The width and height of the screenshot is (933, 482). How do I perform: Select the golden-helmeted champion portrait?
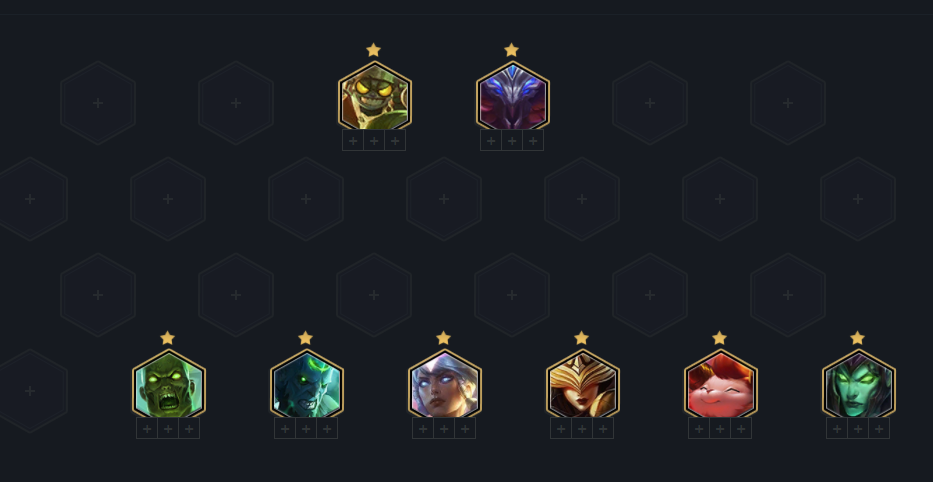[x=583, y=383]
